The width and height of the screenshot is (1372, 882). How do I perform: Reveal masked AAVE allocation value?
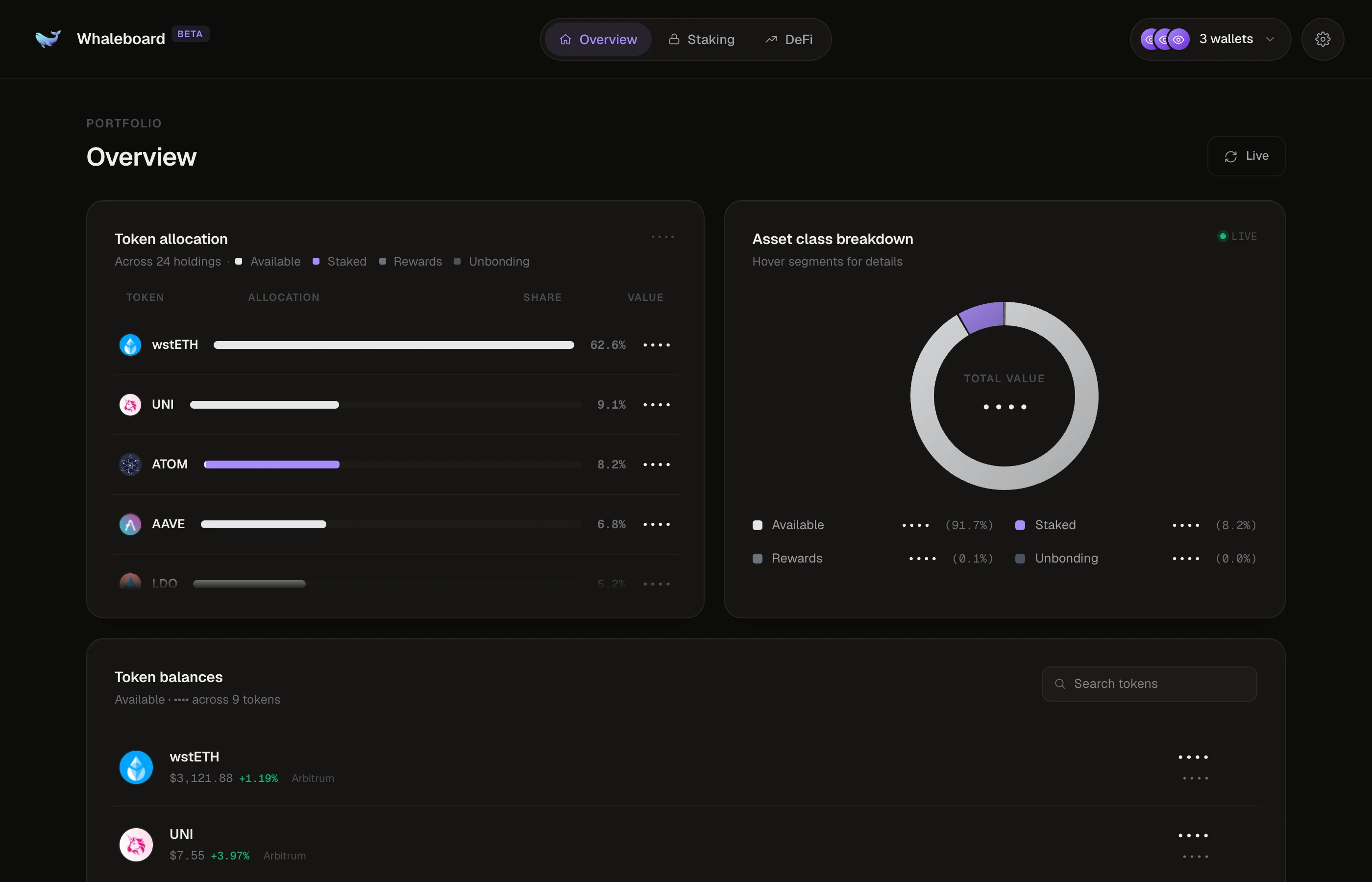point(656,524)
